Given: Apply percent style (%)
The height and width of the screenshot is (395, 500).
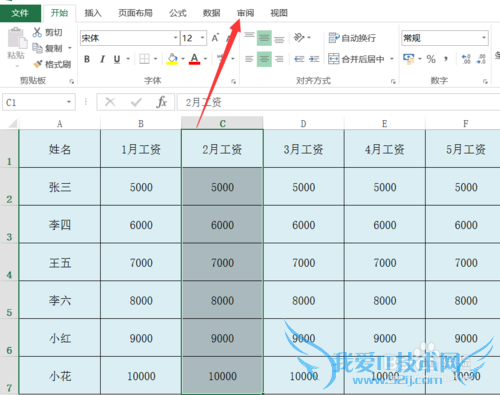Looking at the screenshot, I should pyautogui.click(x=431, y=59).
